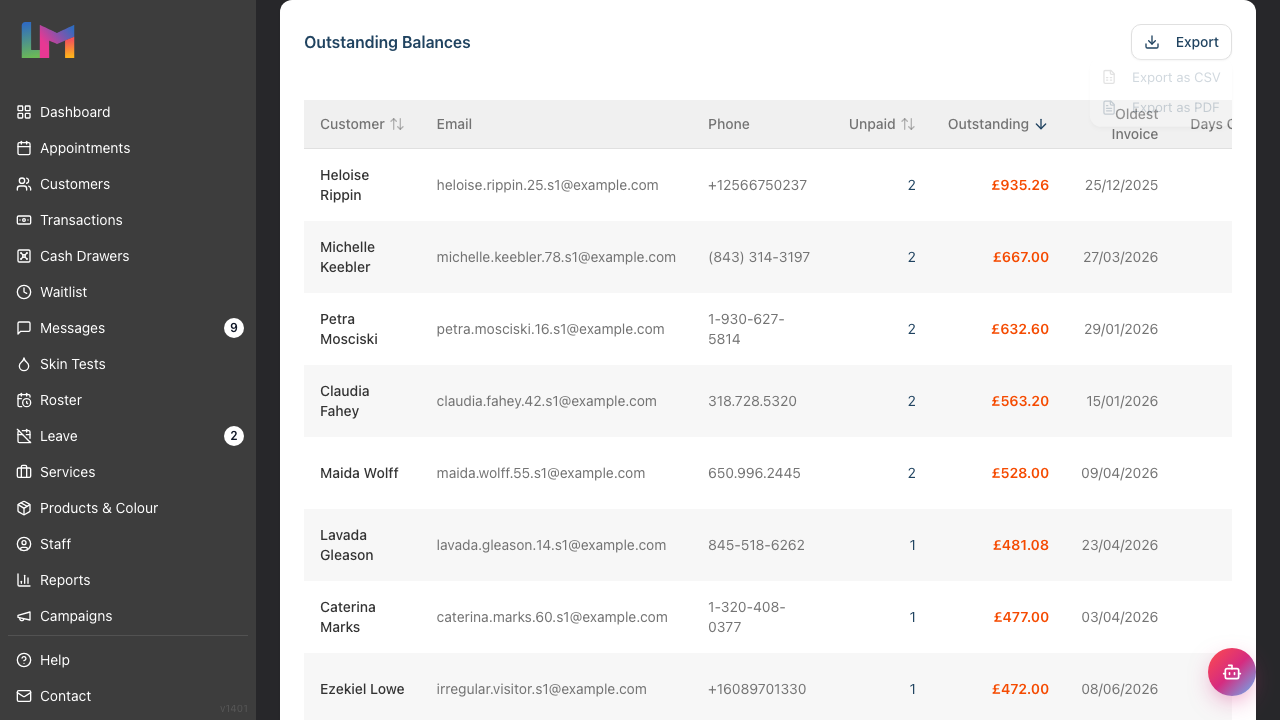This screenshot has width=1280, height=720.
Task: Click the Appointments calendar icon
Action: point(24,148)
